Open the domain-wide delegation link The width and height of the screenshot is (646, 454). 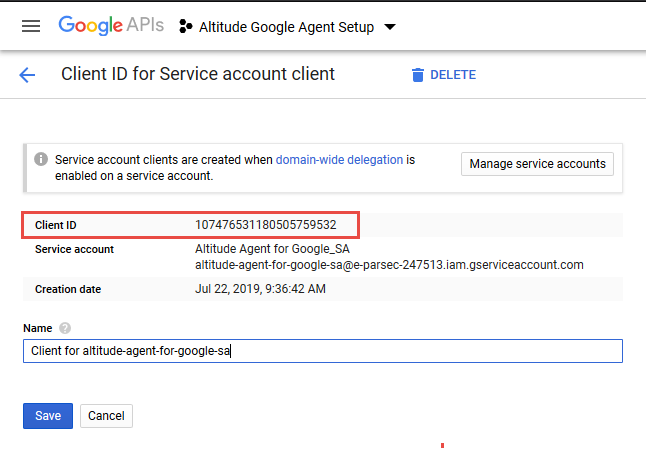point(340,159)
